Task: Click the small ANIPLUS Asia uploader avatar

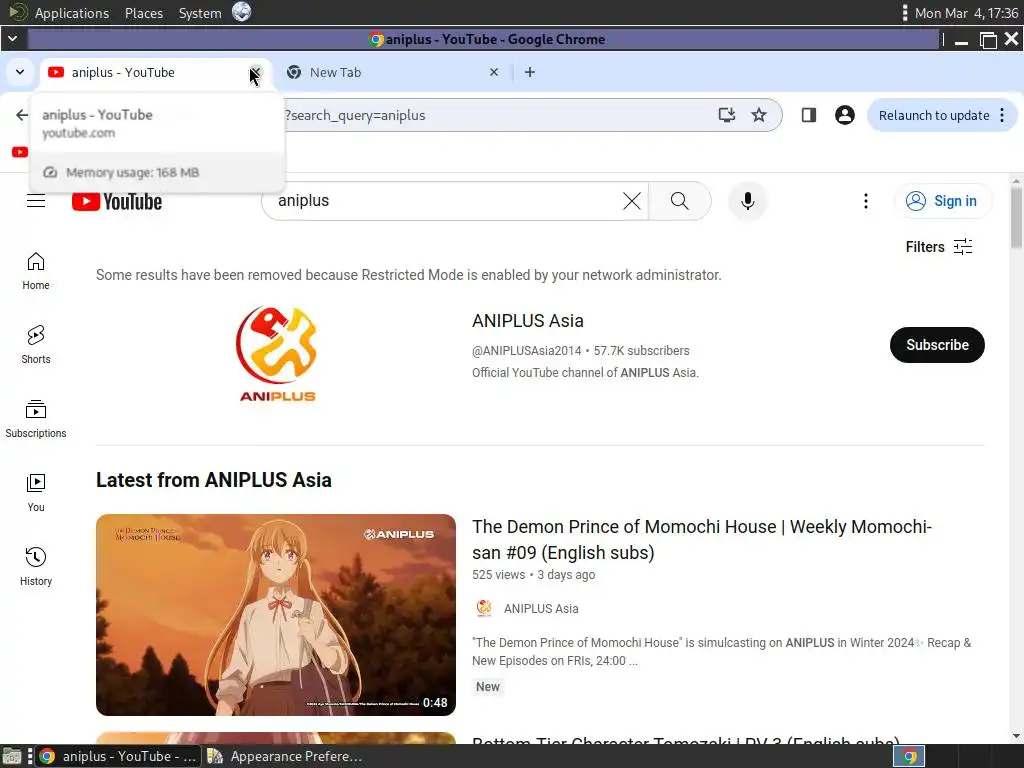Action: (x=484, y=608)
